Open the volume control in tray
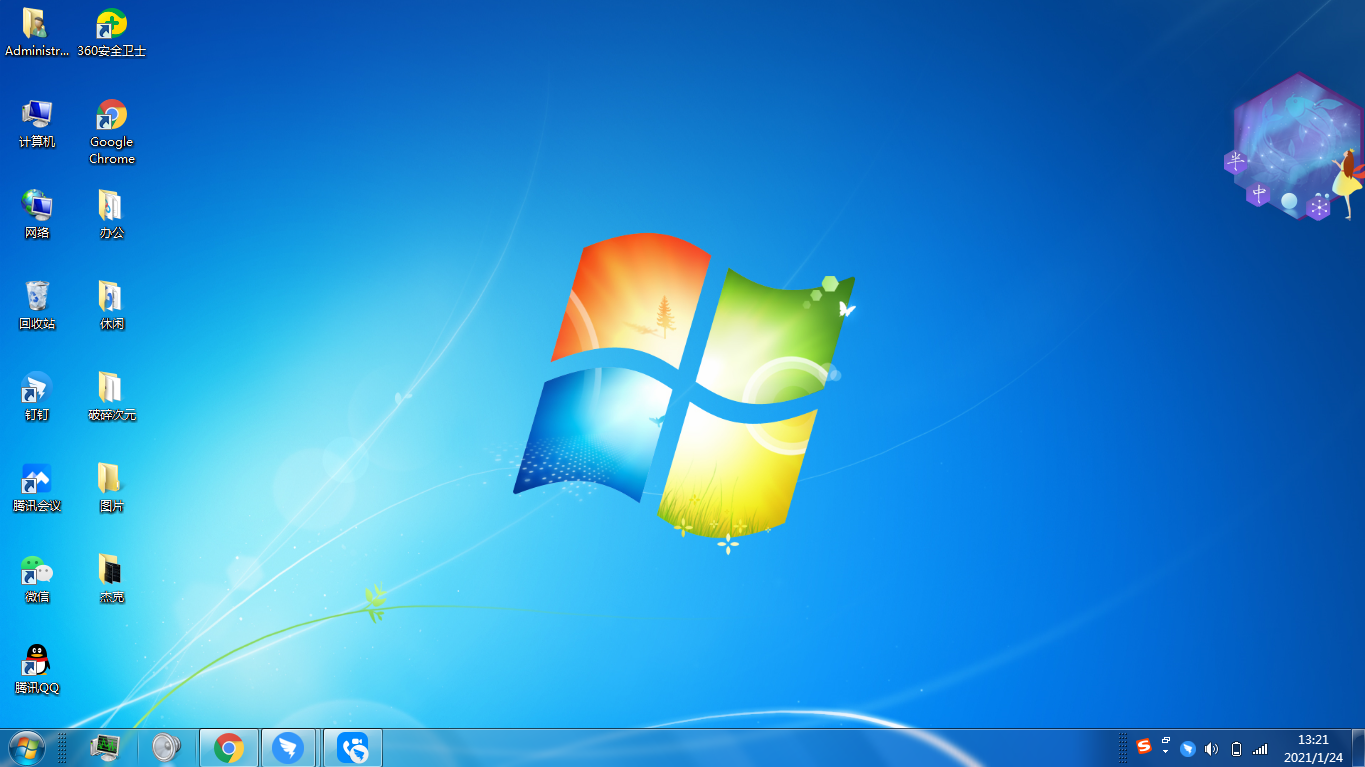 (x=1212, y=748)
